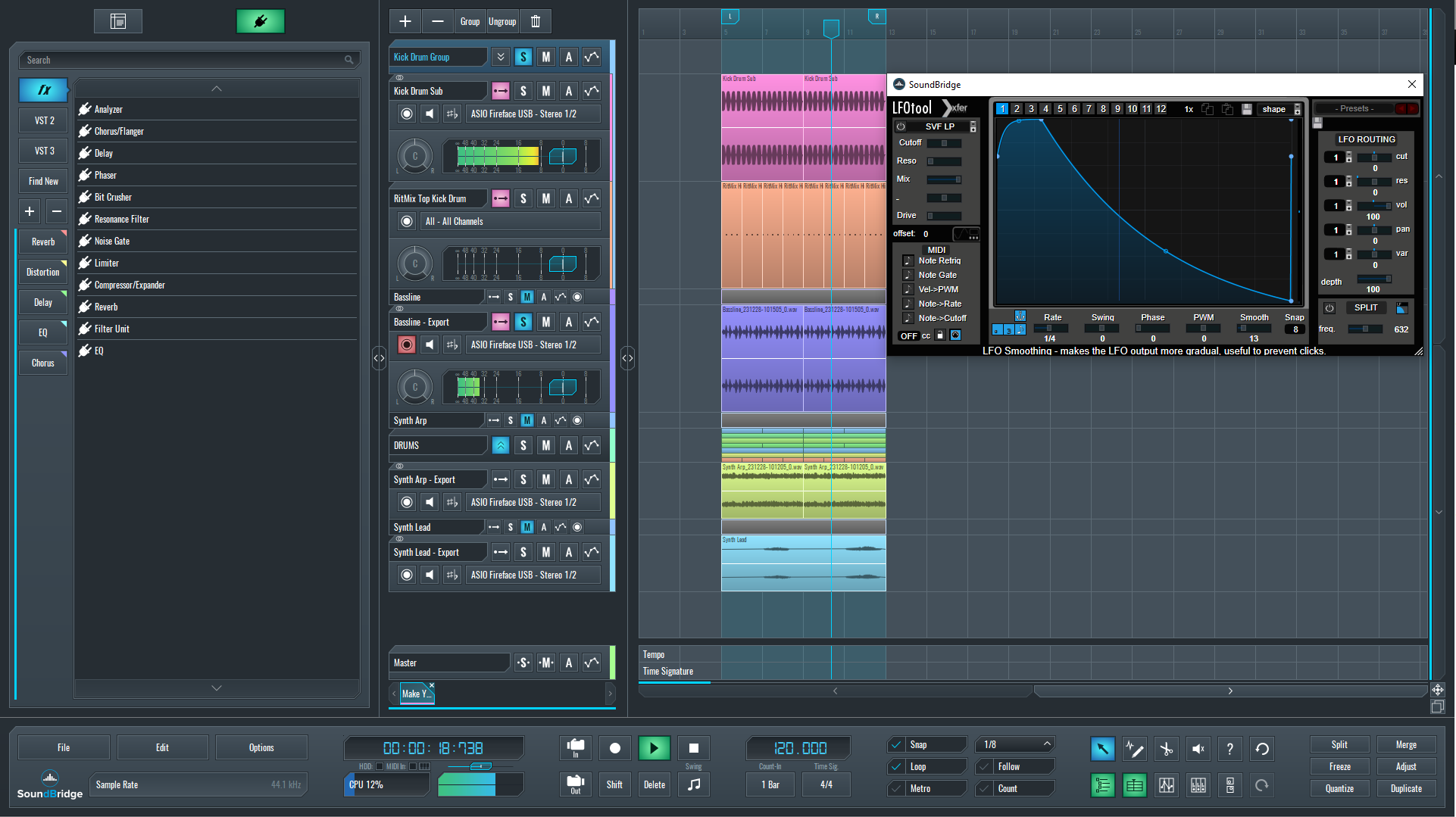Click the Merge button

(1406, 745)
